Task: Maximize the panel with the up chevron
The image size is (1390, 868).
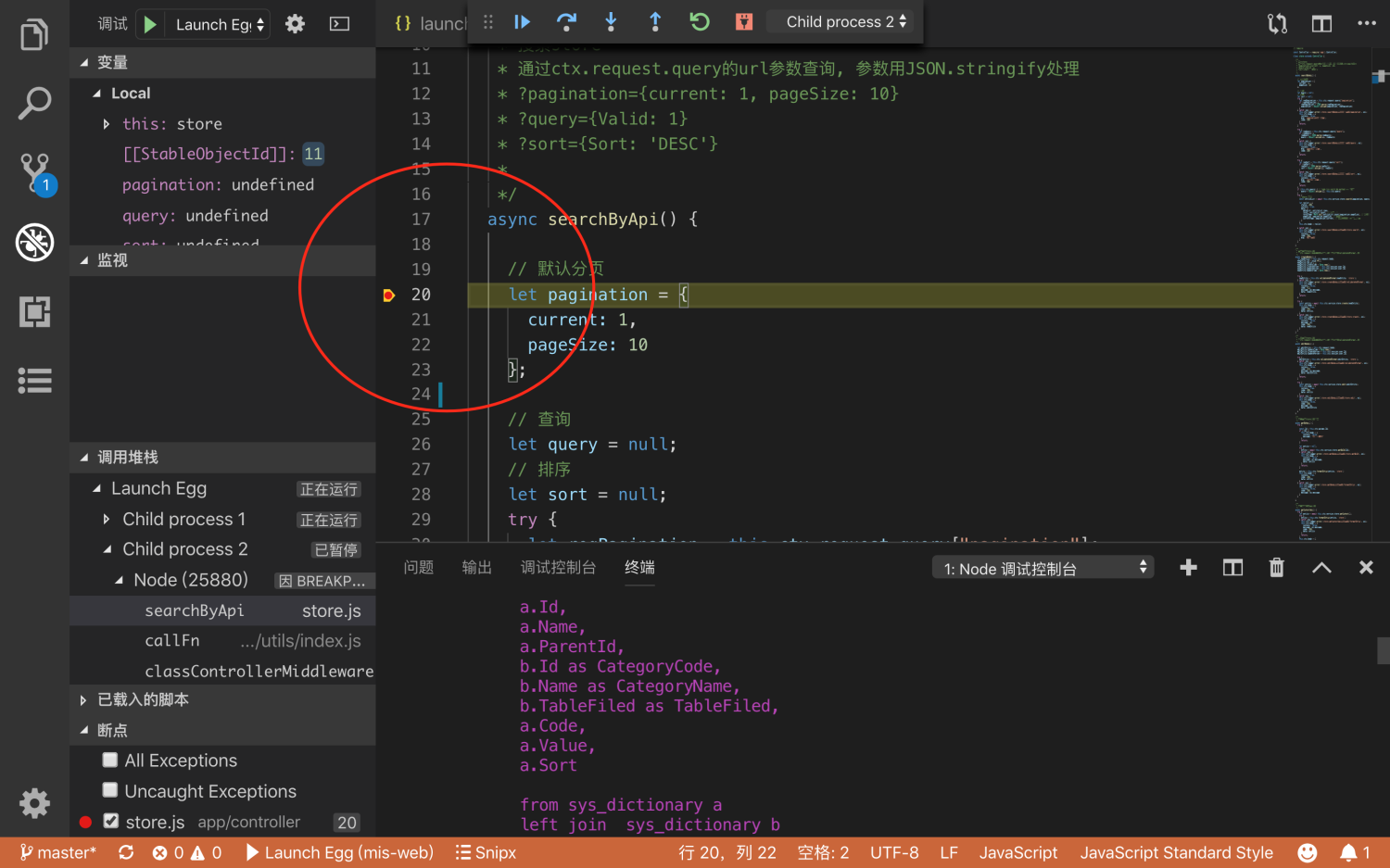Action: pos(1321,568)
